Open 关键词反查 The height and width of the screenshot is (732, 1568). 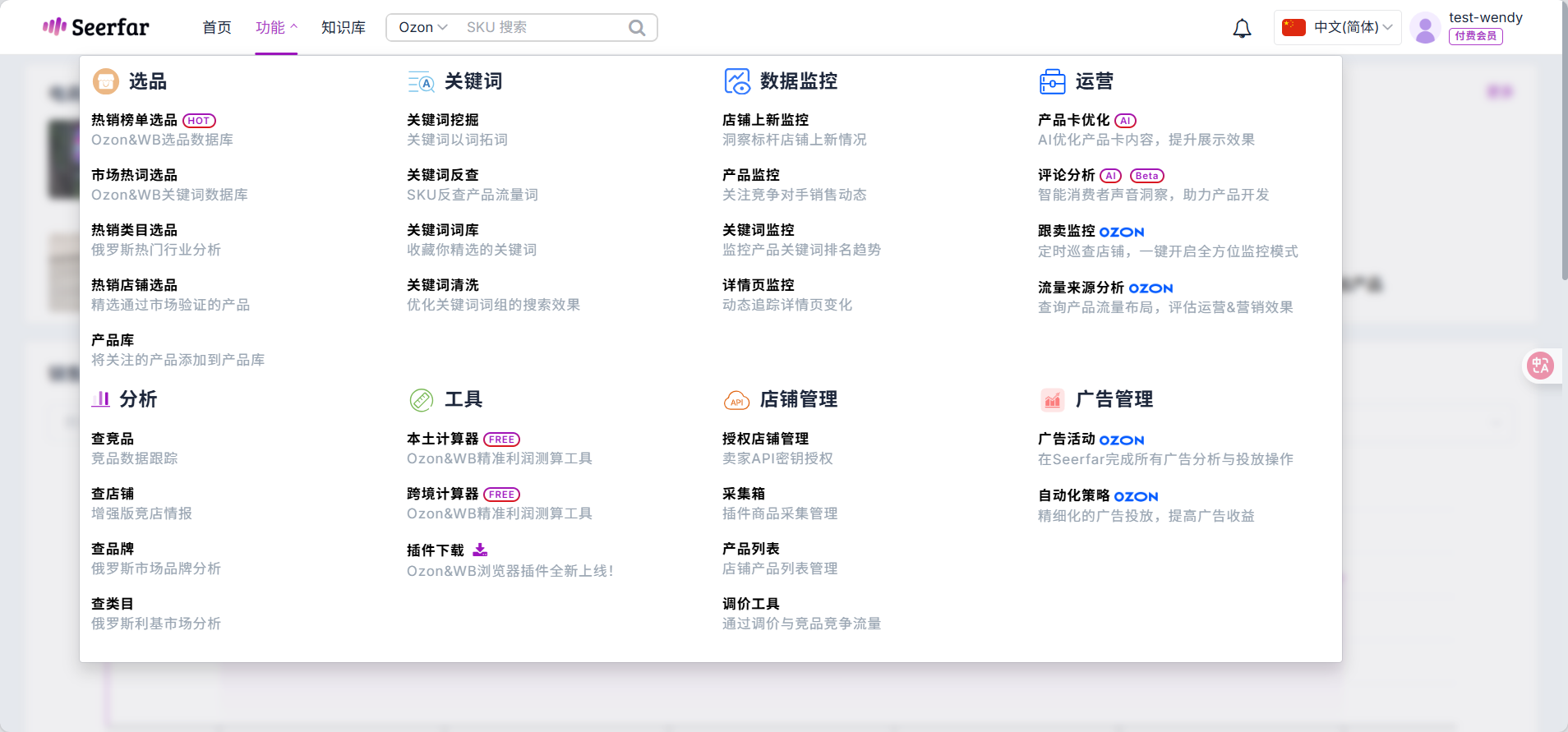(443, 175)
